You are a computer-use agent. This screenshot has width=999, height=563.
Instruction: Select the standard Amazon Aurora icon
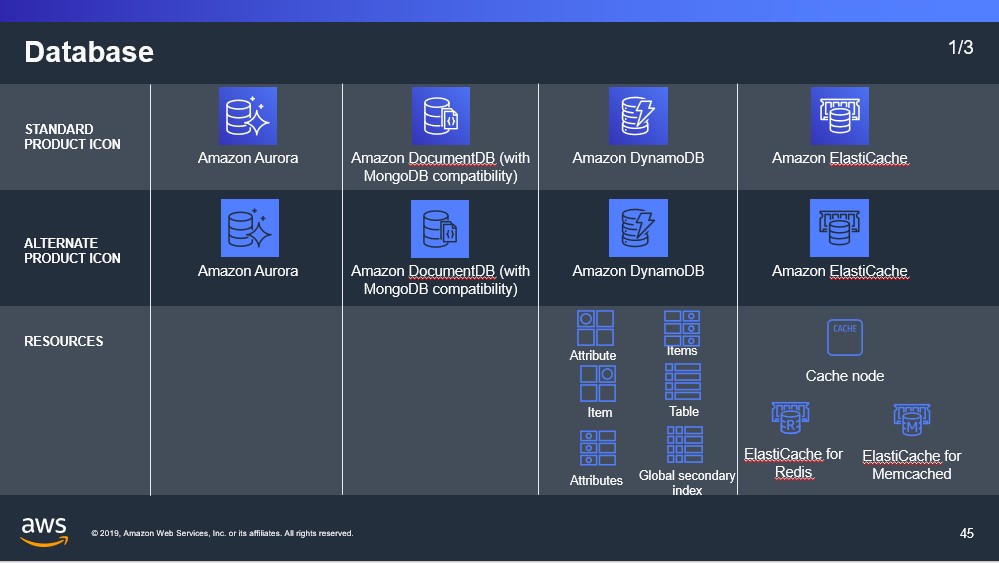click(248, 116)
